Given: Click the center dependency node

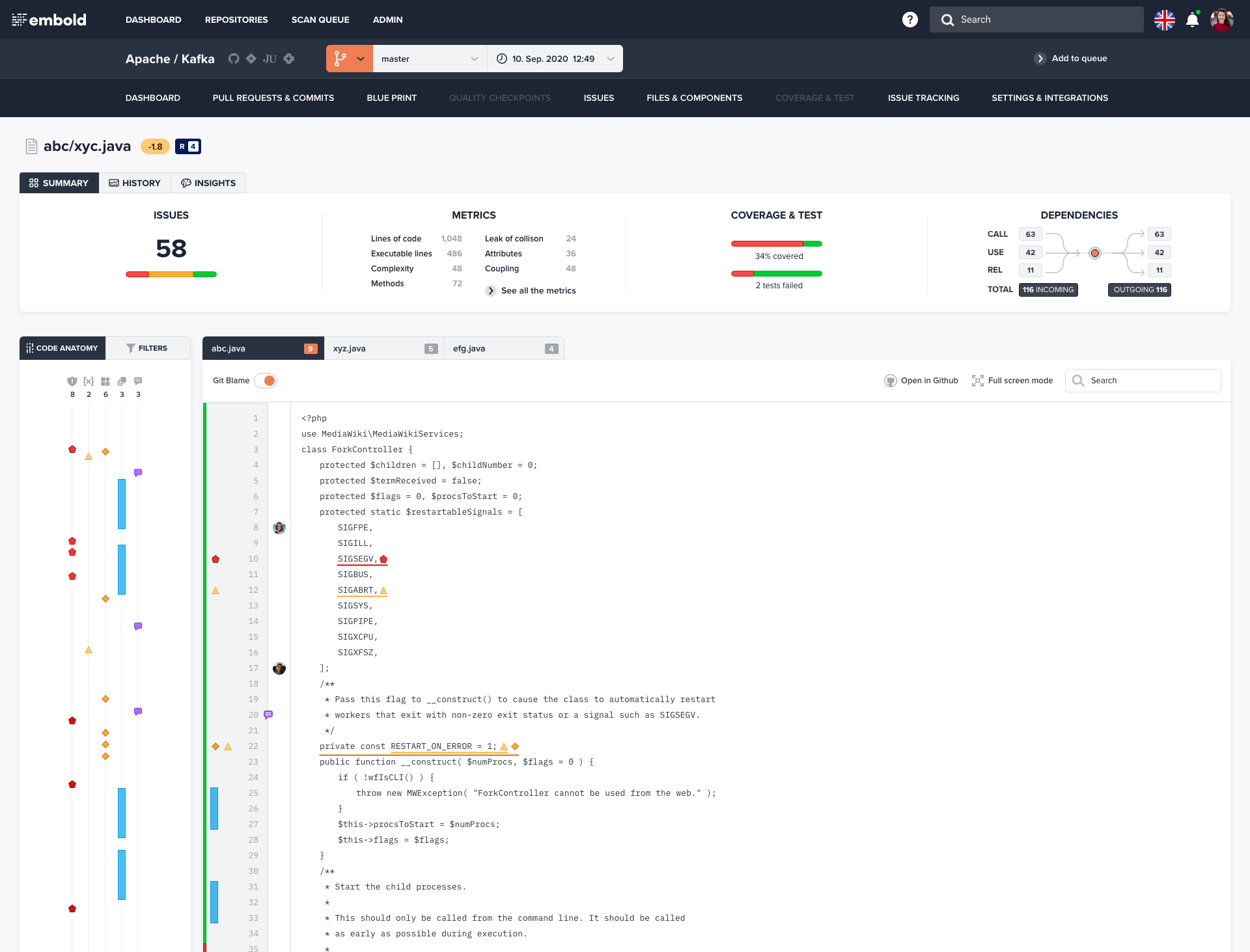Looking at the screenshot, I should (x=1095, y=252).
